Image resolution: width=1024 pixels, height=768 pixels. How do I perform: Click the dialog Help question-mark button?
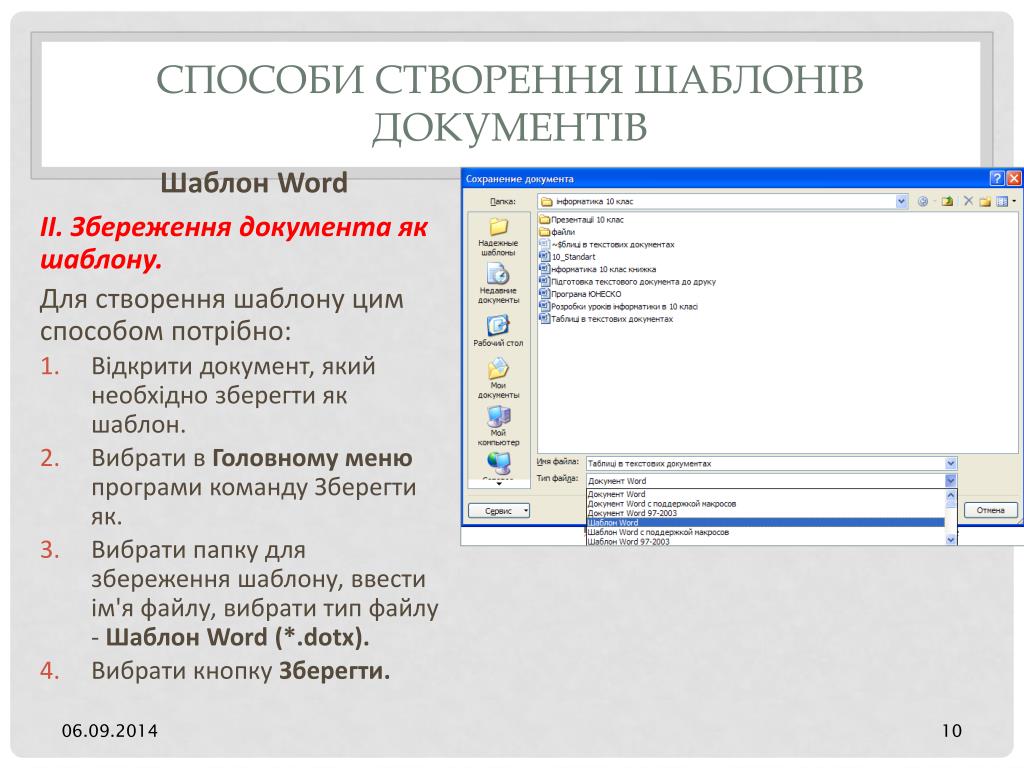pos(997,178)
